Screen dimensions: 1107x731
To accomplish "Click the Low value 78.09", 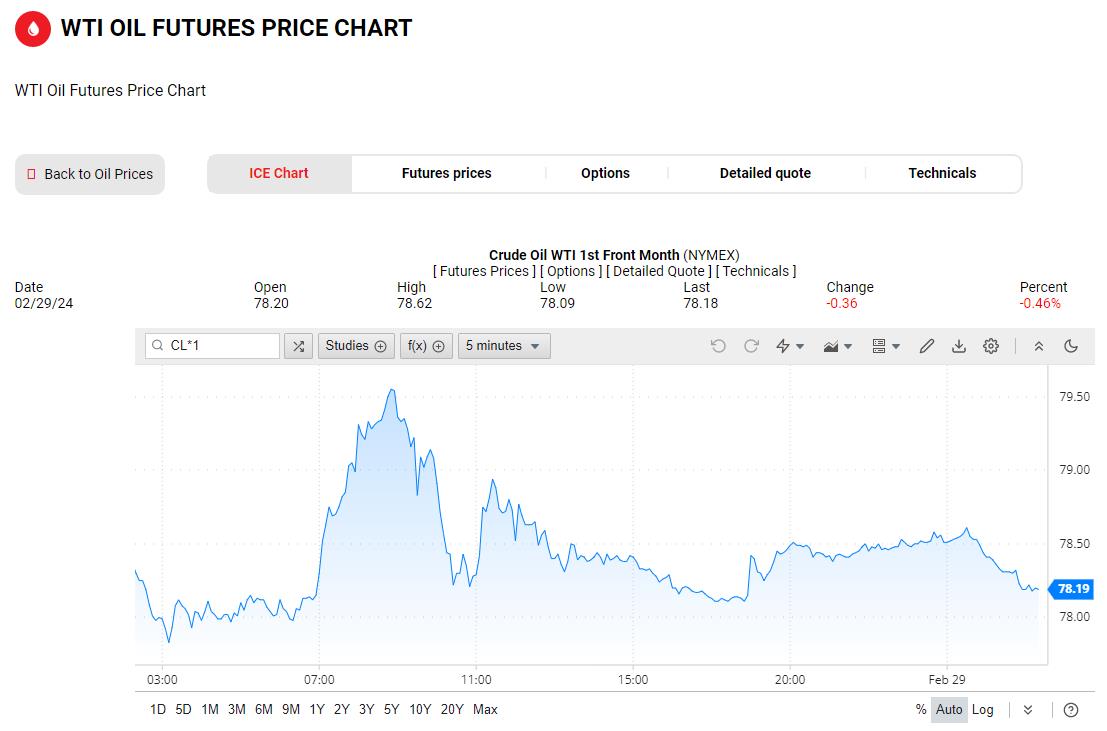I will tap(558, 304).
